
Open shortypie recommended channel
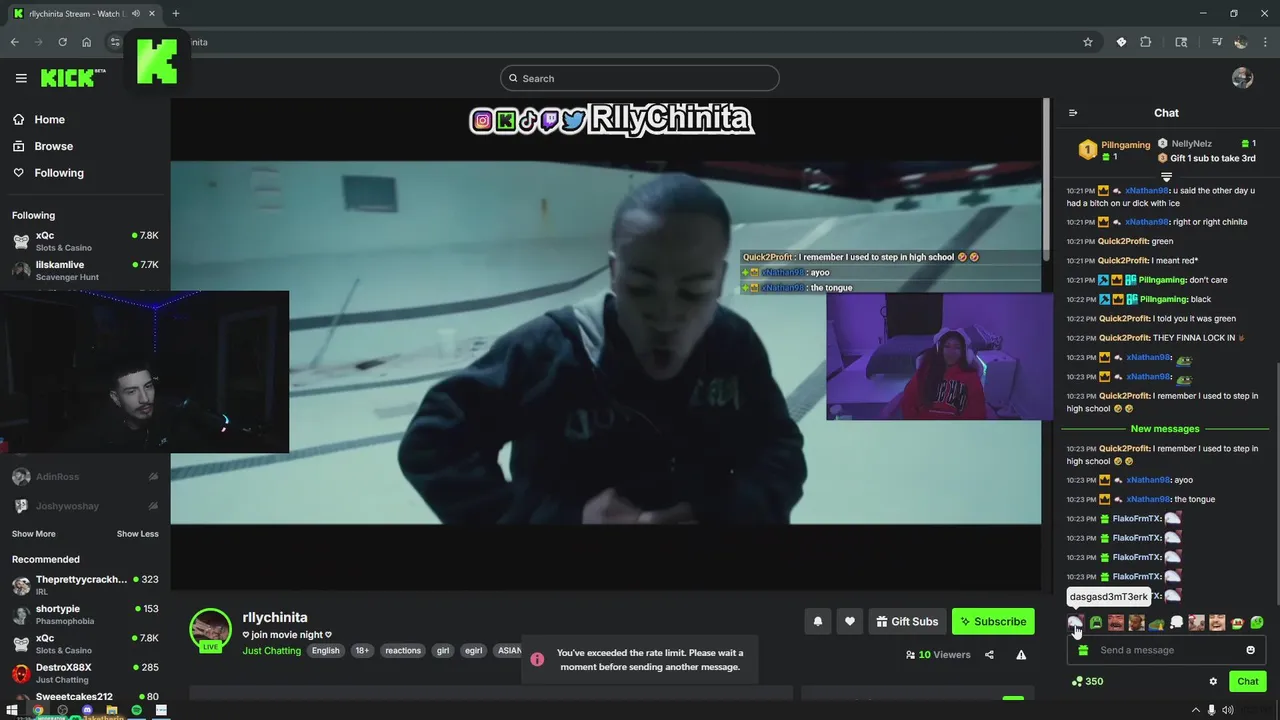85,614
